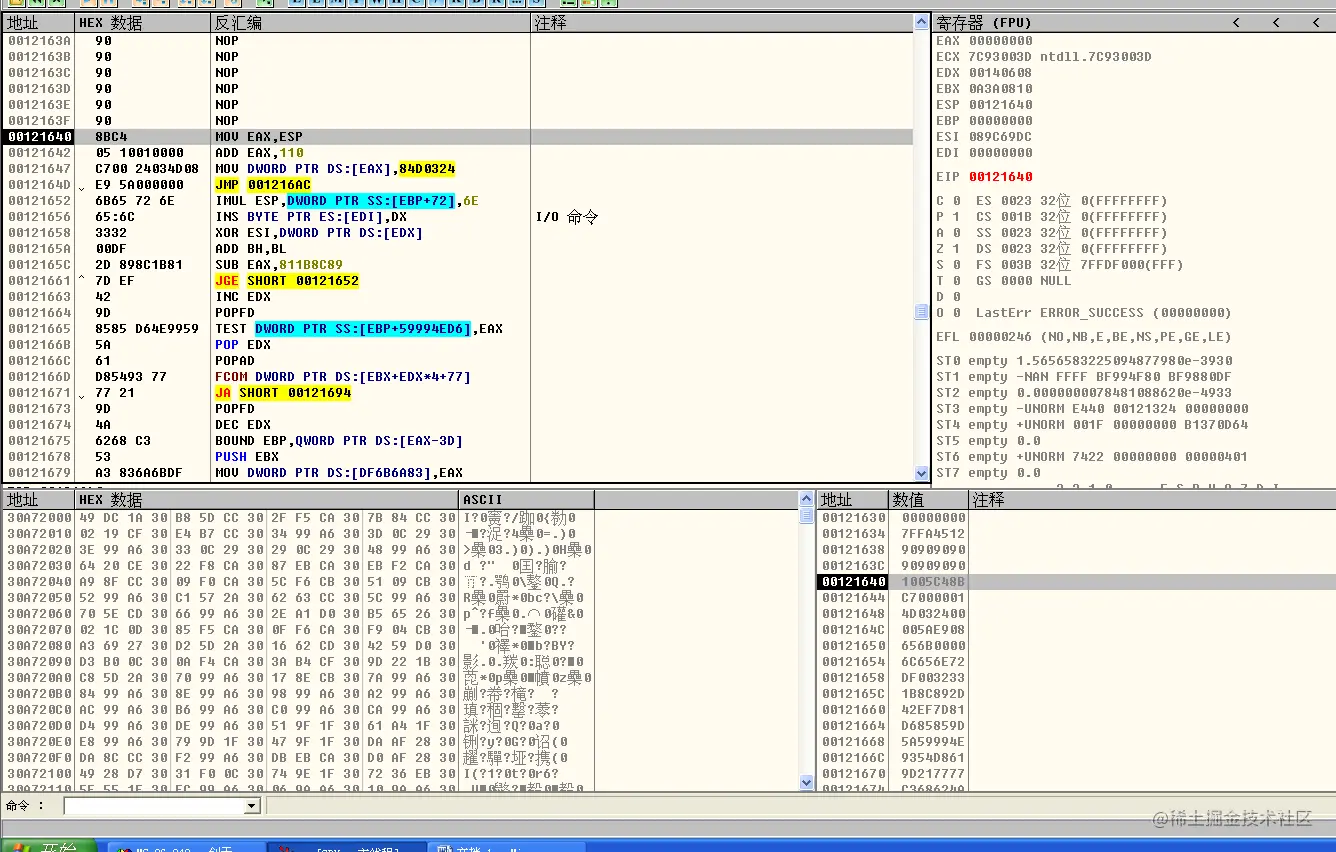
Task: Open the 命令 command box dropdown arrow
Action: tap(251, 806)
